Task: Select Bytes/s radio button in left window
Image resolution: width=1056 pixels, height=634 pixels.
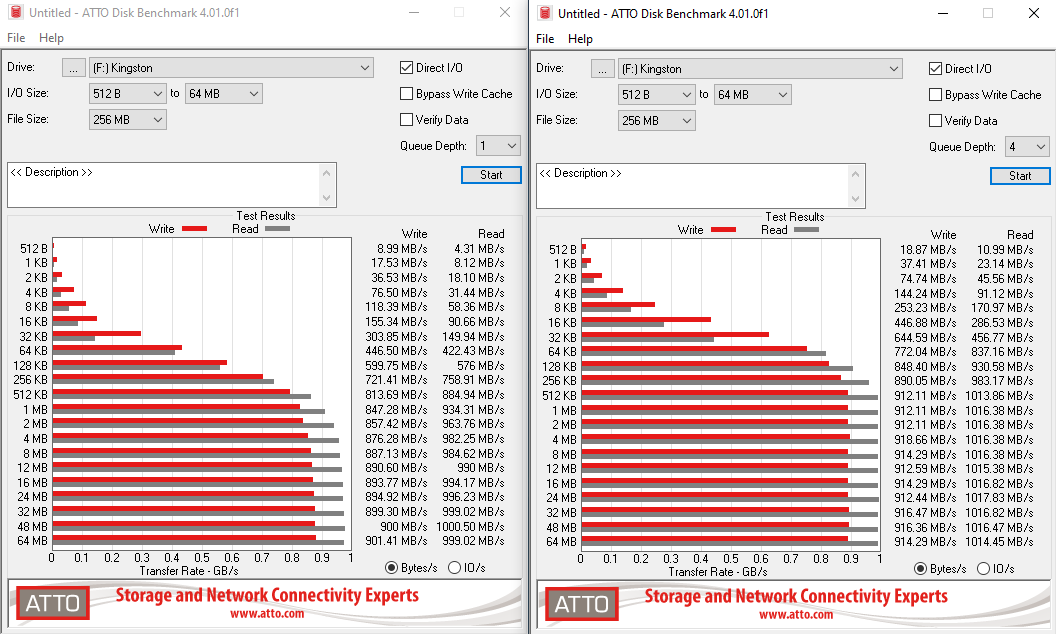Action: click(x=391, y=567)
